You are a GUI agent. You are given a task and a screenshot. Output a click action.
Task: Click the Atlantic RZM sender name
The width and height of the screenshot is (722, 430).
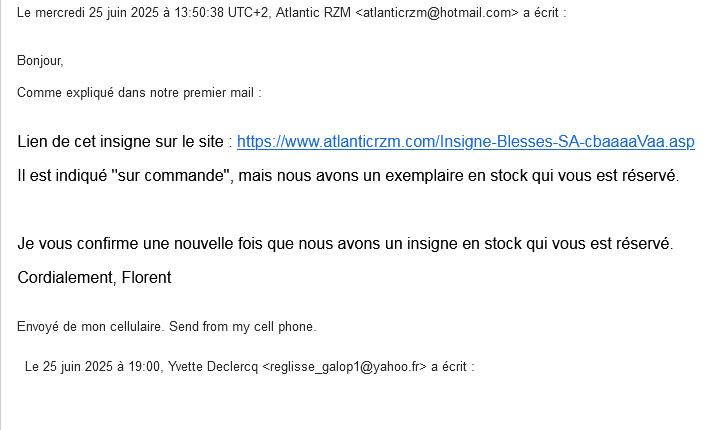coord(313,12)
